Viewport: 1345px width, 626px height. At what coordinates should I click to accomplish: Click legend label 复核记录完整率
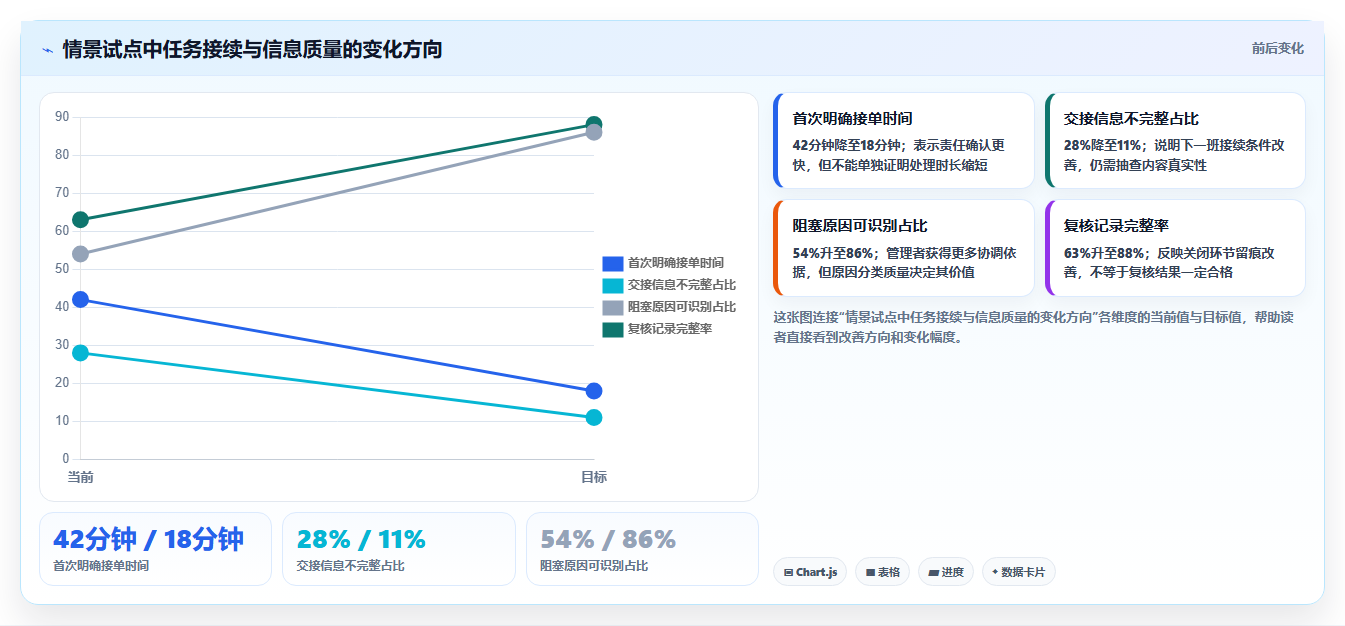point(669,329)
